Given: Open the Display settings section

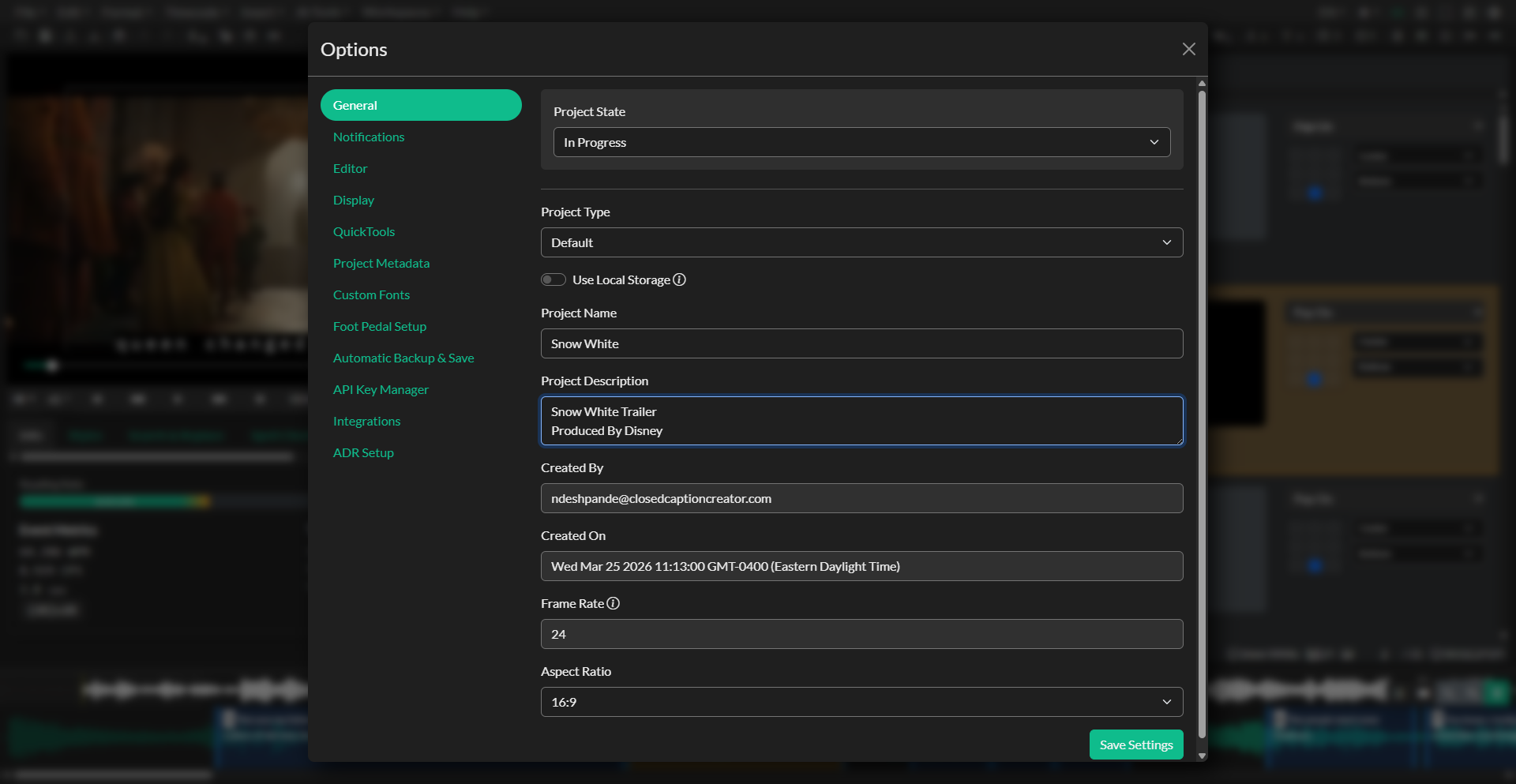Looking at the screenshot, I should pos(354,200).
